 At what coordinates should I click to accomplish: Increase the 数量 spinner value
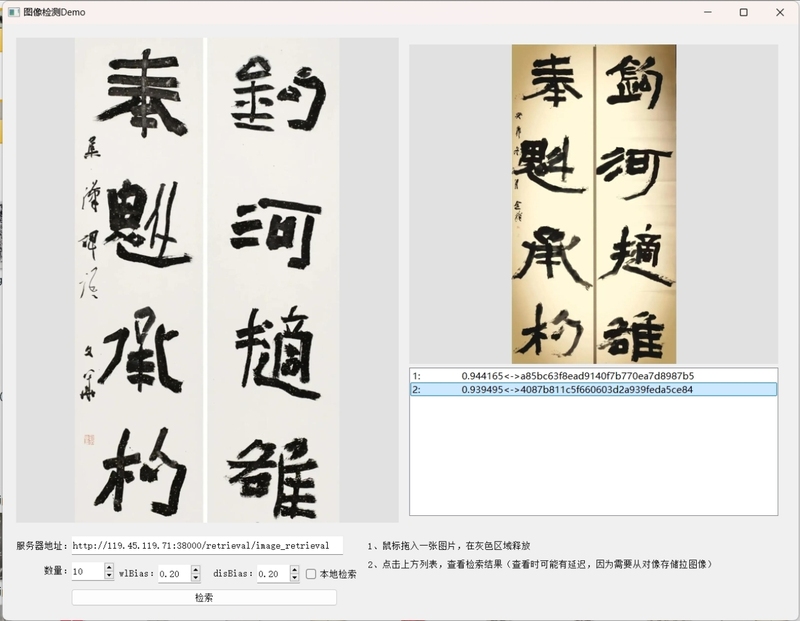pyautogui.click(x=109, y=567)
